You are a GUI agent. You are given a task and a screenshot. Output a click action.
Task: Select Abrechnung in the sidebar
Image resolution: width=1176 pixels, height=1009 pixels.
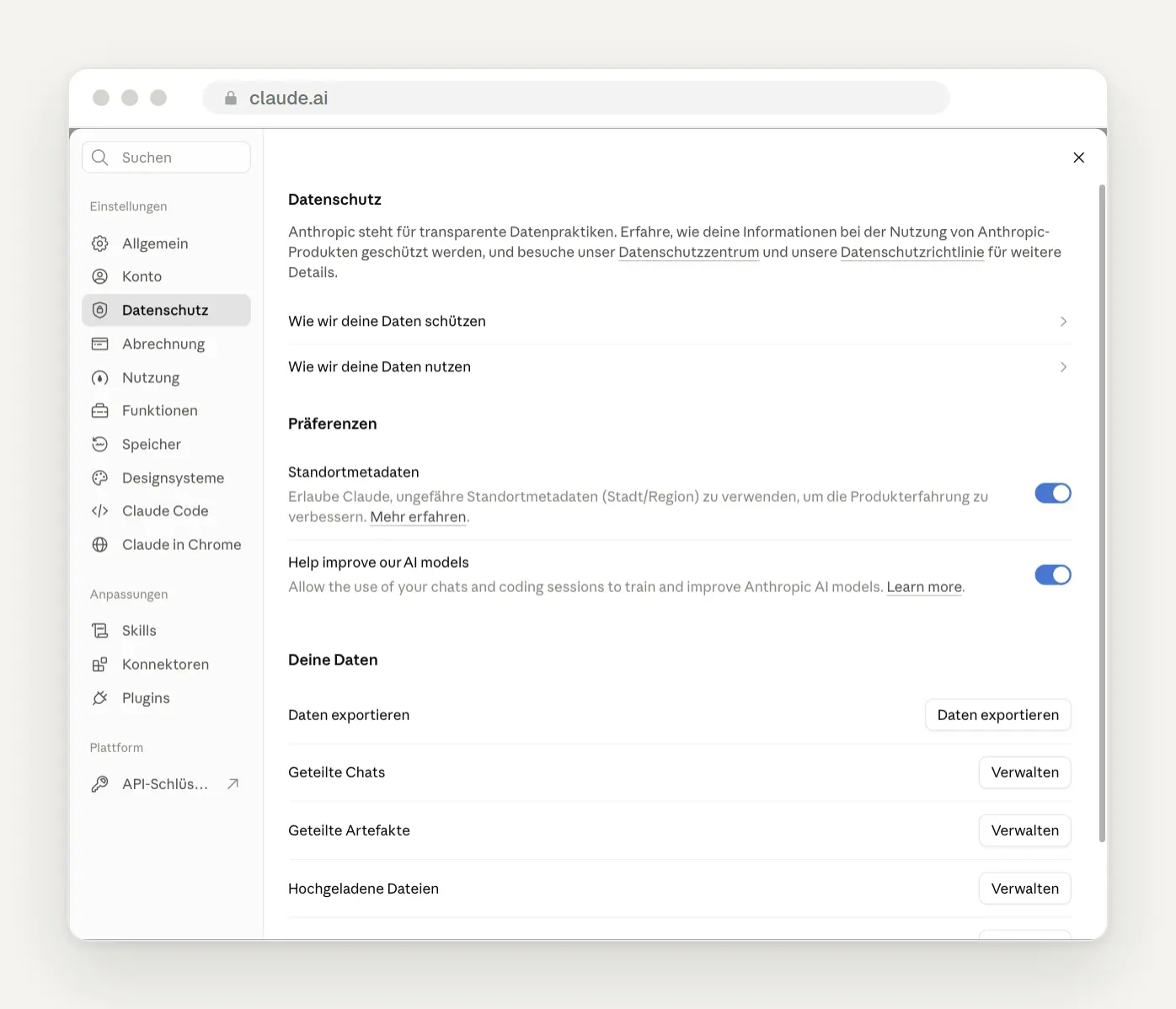(x=166, y=344)
